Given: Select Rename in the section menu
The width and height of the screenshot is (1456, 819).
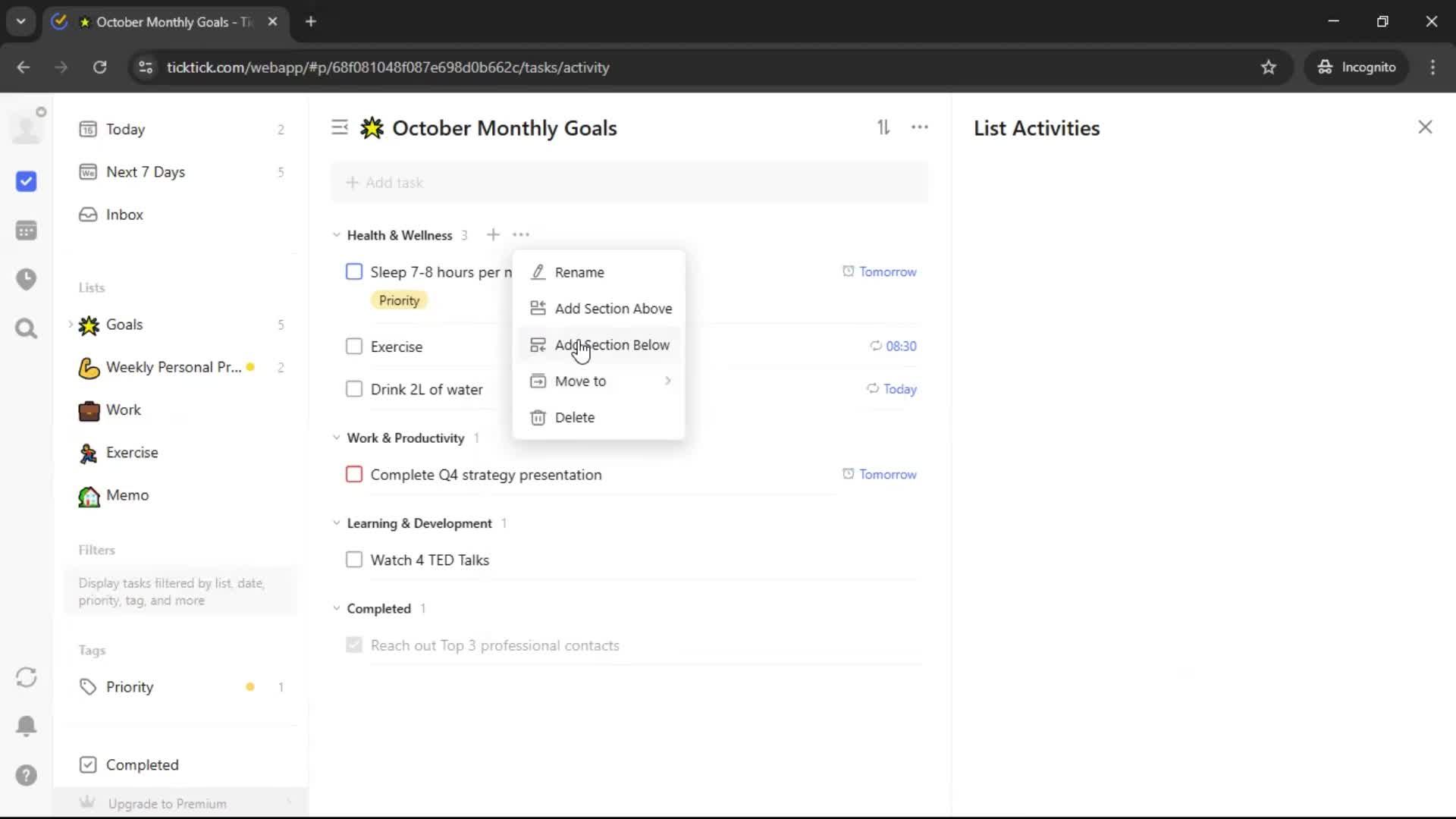Looking at the screenshot, I should point(579,272).
